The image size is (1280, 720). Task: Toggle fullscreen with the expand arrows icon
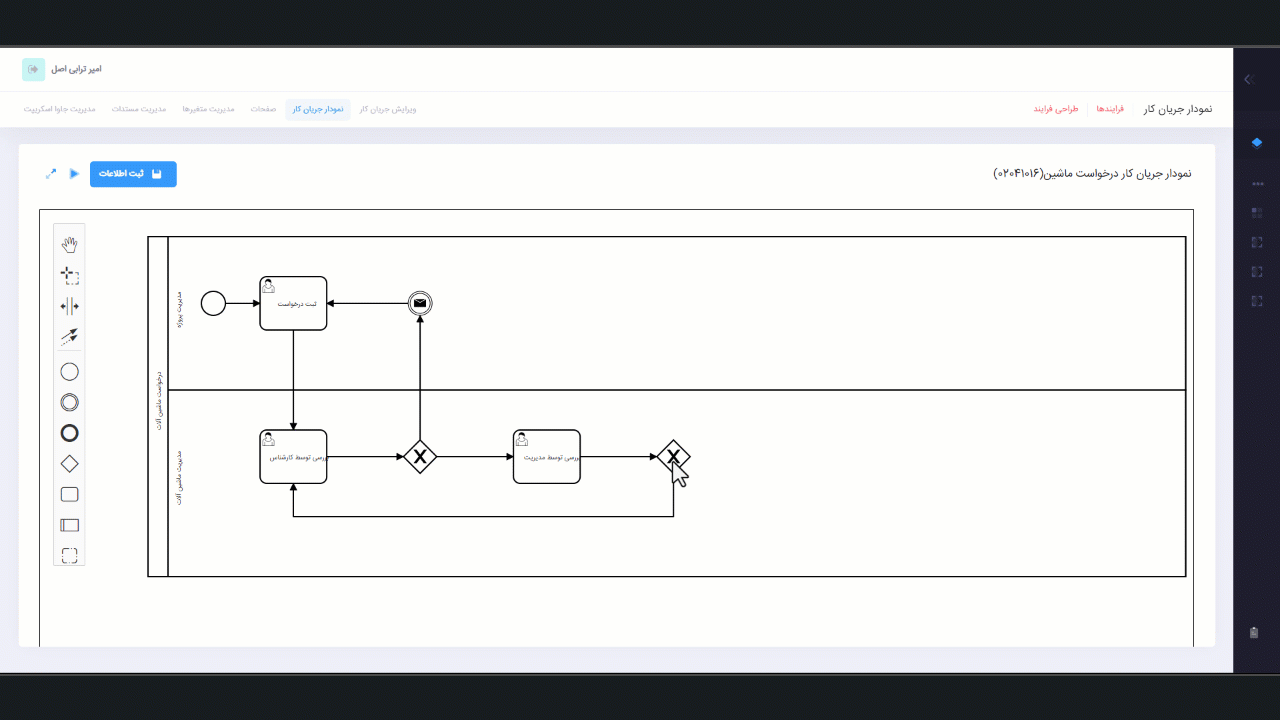(x=51, y=174)
